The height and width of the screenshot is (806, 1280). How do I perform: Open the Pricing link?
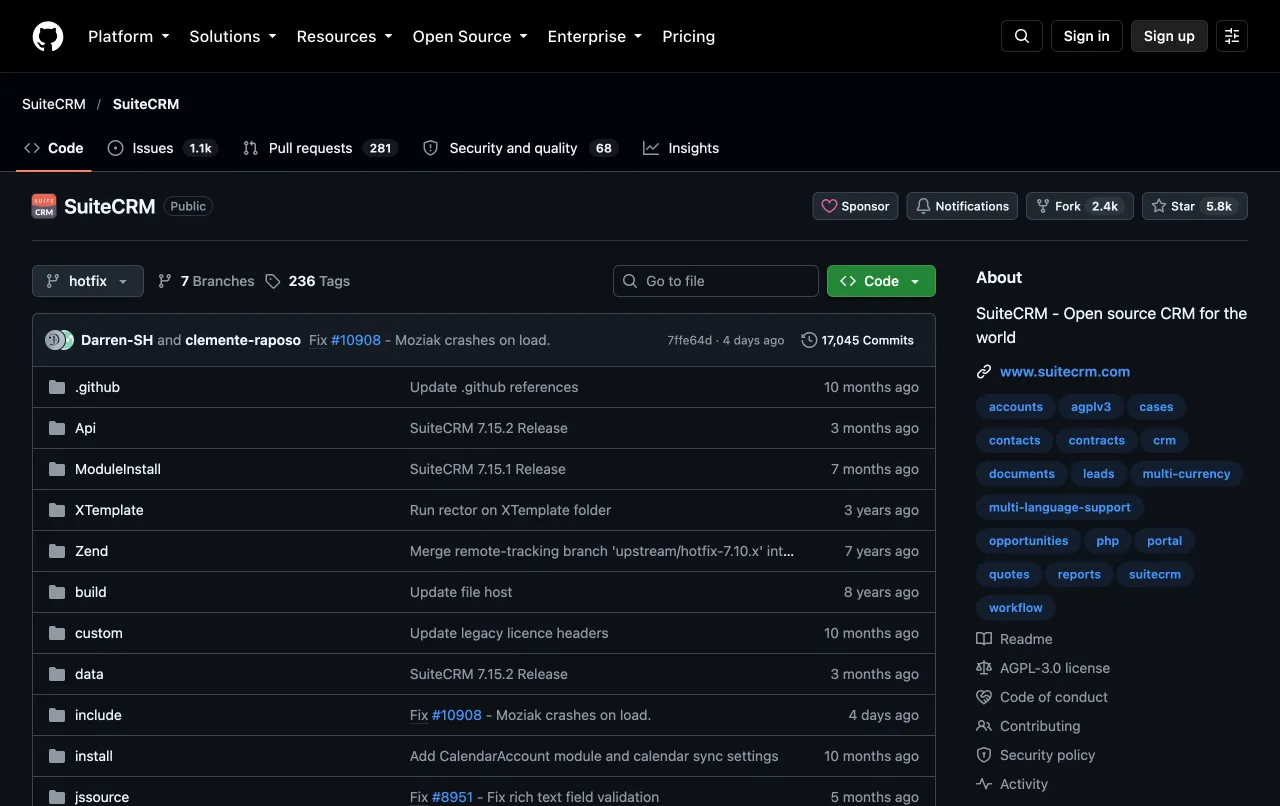[688, 36]
